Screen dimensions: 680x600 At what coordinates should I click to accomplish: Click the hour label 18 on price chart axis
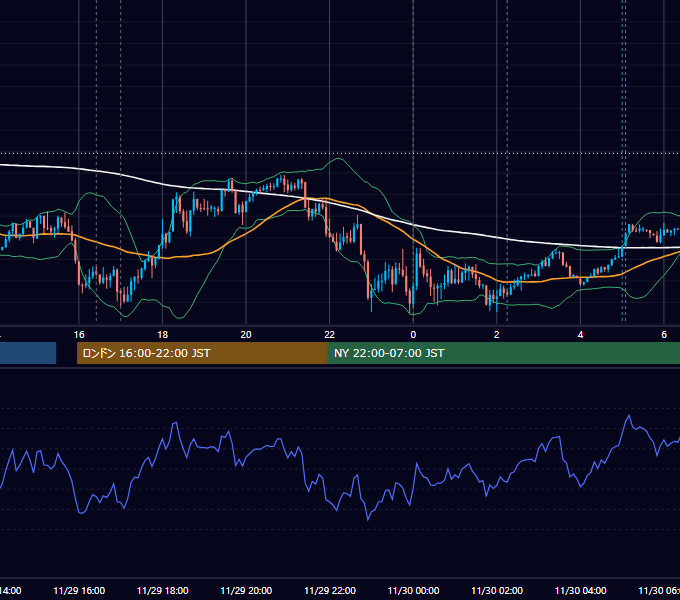163,335
